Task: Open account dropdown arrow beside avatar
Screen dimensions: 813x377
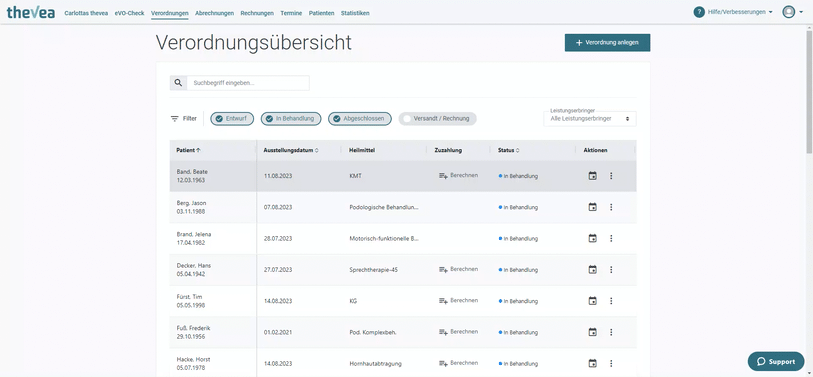Action: coord(801,12)
